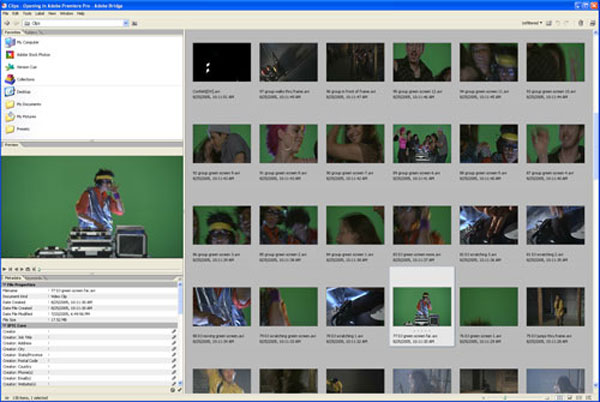Switch to the Folders tab
Screen dimensions: 600x402
pos(32,33)
